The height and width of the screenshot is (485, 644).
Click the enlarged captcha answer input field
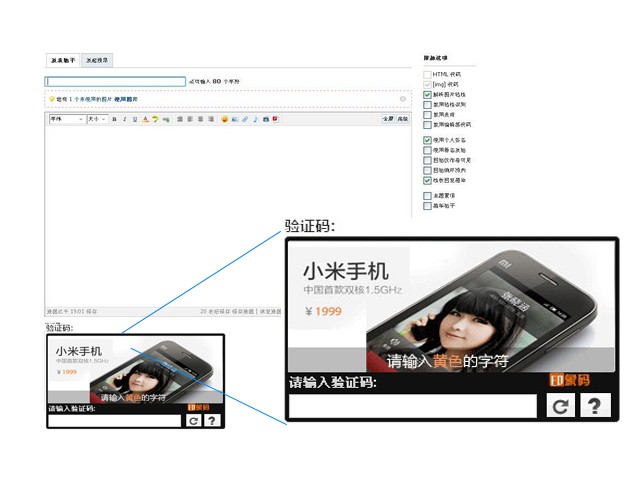[x=413, y=406]
